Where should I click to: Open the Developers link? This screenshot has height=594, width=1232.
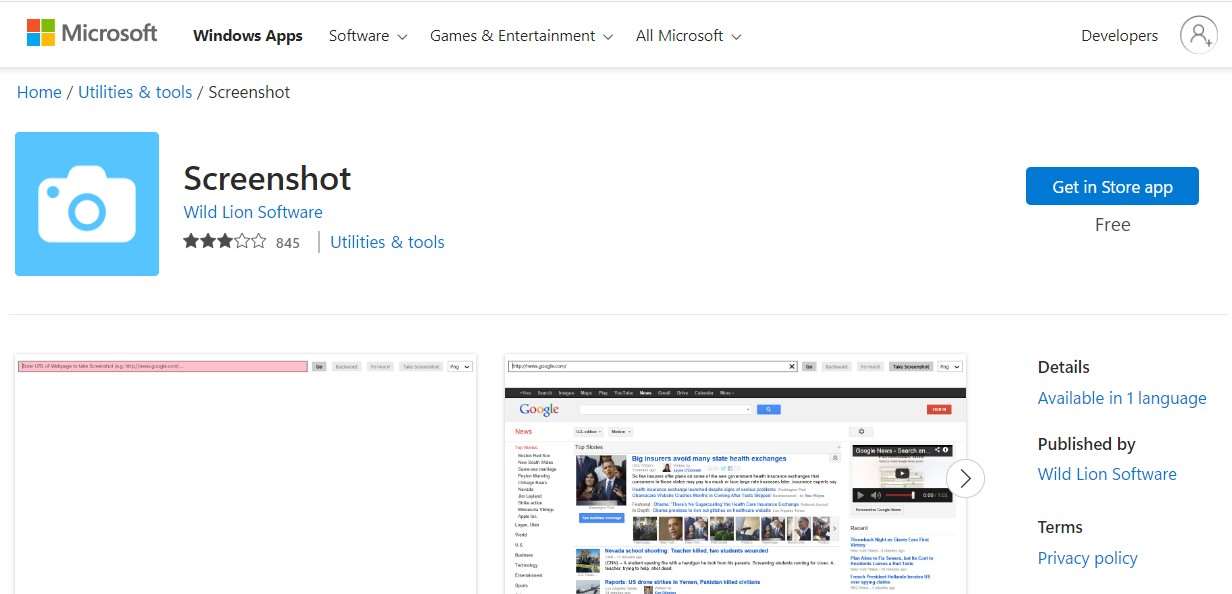click(1119, 36)
